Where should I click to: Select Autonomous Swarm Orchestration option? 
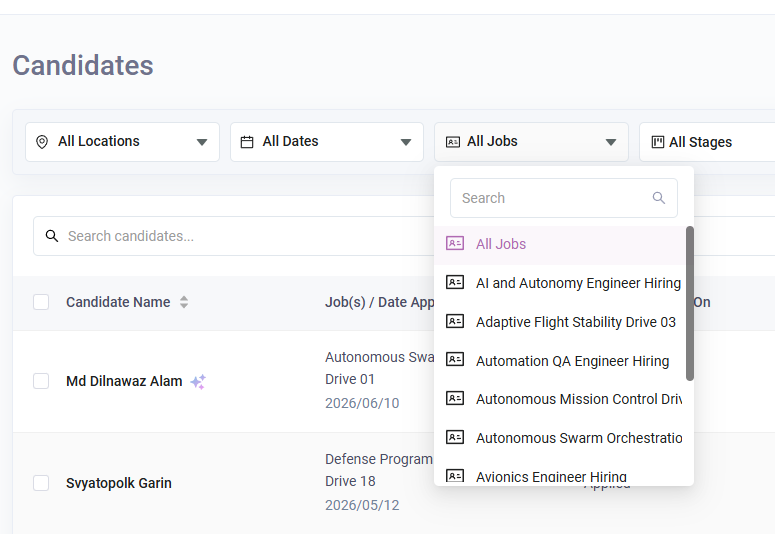[560, 438]
